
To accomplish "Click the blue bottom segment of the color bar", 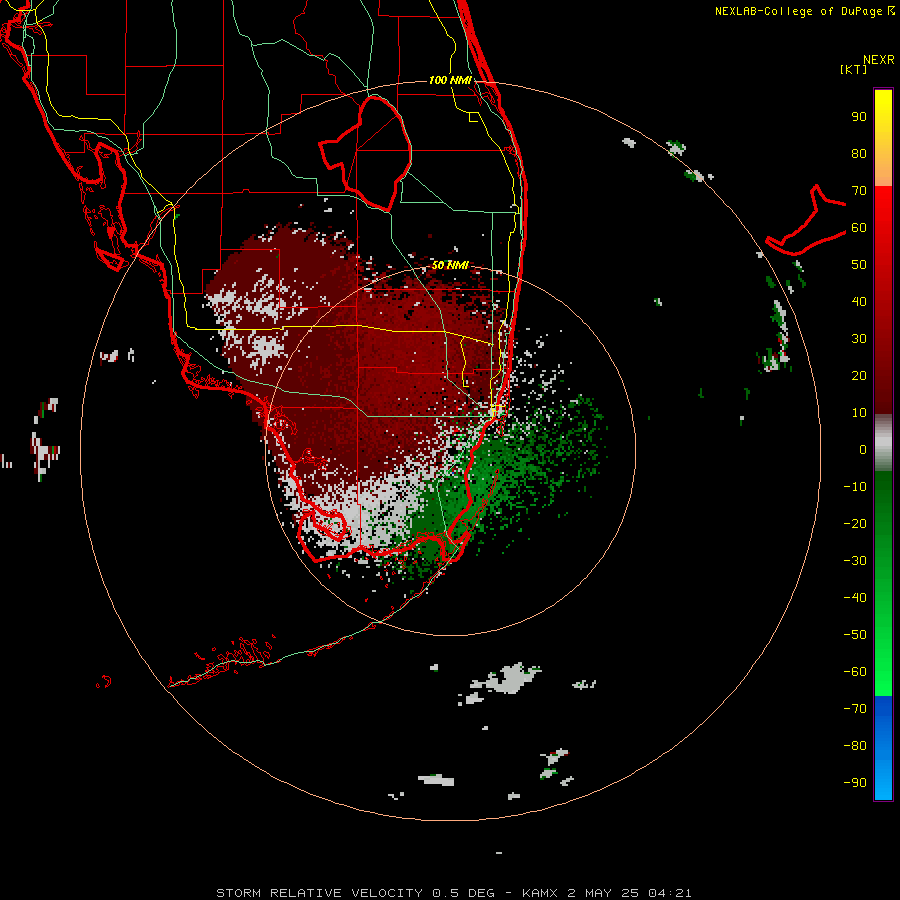I will coord(883,748).
